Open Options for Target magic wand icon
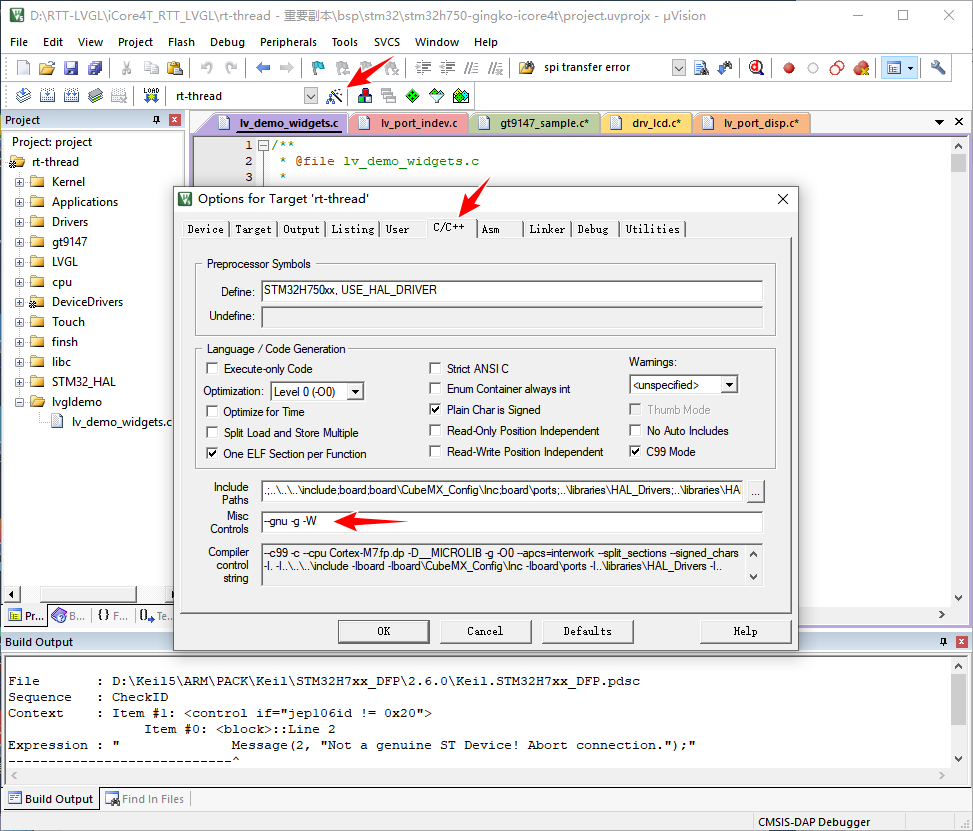Image resolution: width=973 pixels, height=831 pixels. pos(334,96)
